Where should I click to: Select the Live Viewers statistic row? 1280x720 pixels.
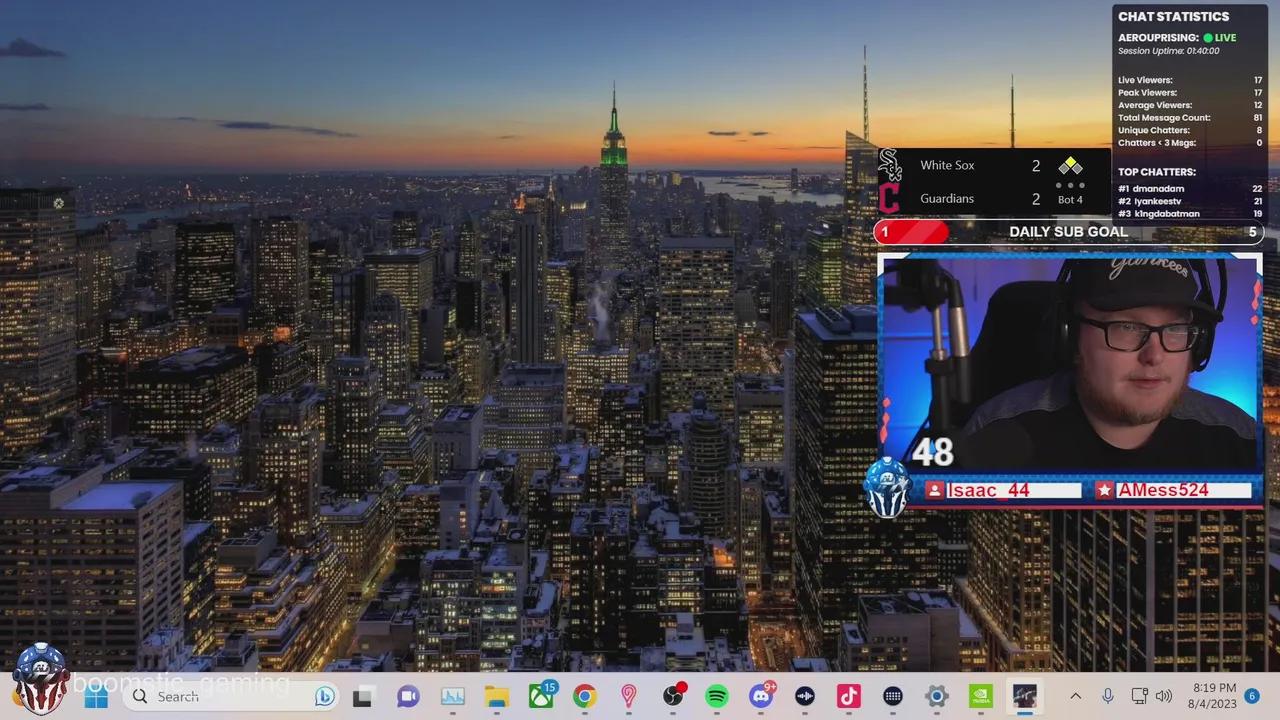1190,80
